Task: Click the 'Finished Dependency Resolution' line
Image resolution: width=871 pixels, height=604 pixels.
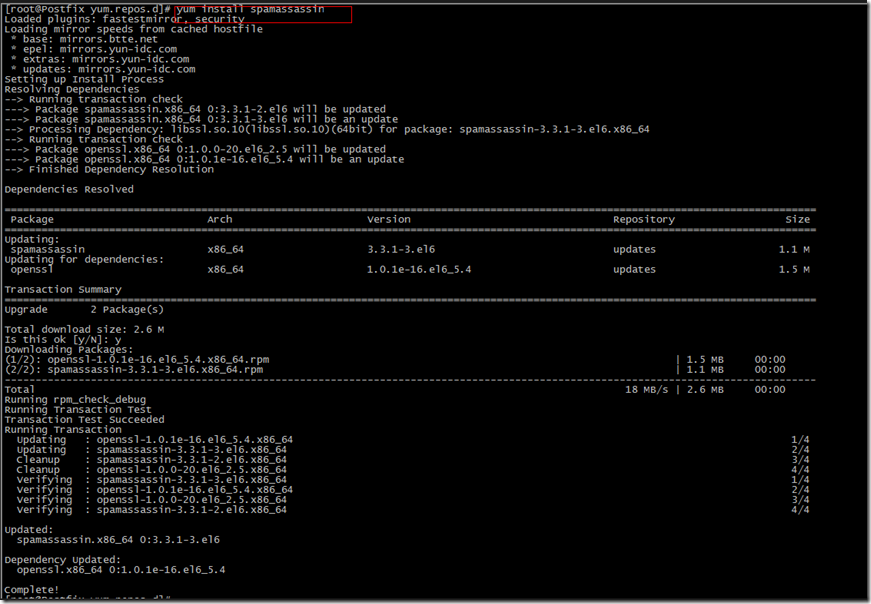Action: click(109, 169)
